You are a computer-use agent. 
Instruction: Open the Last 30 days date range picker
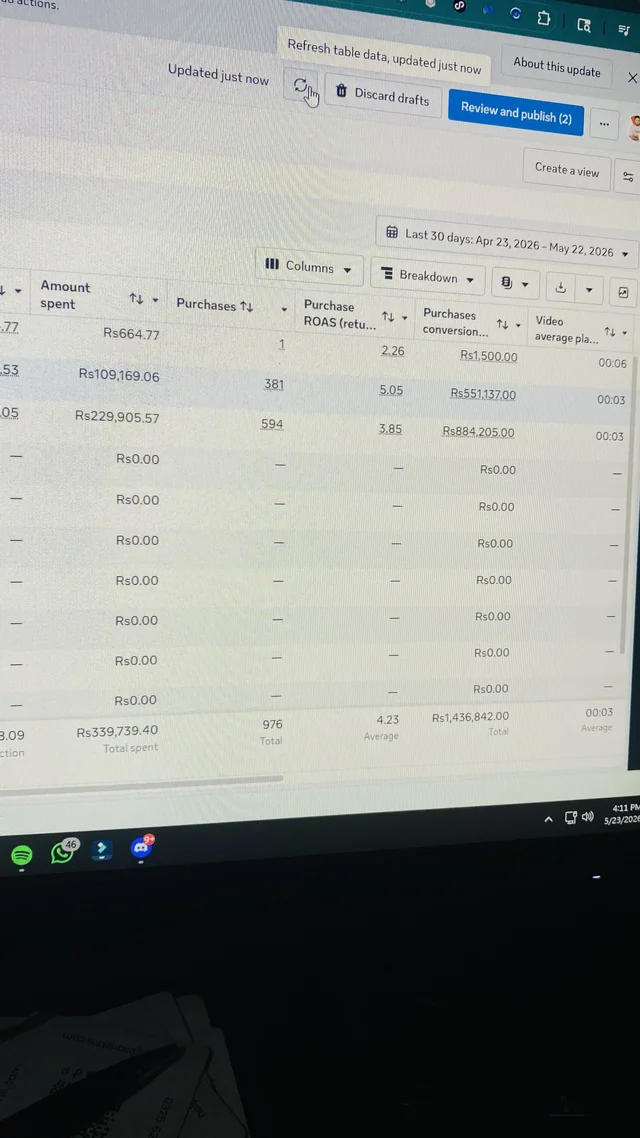(x=507, y=243)
